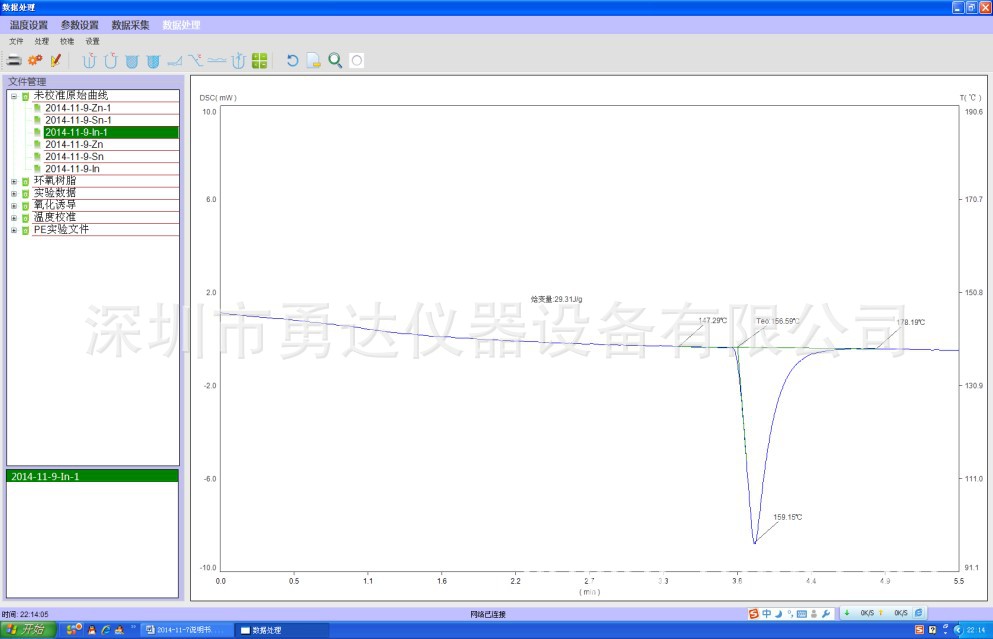Click the Windows 开始 Start button
993x639 pixels.
[28, 630]
